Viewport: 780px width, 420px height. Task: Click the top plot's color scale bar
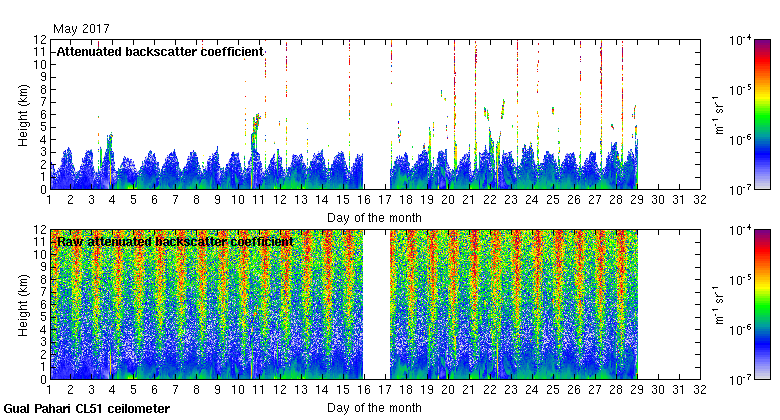click(762, 114)
